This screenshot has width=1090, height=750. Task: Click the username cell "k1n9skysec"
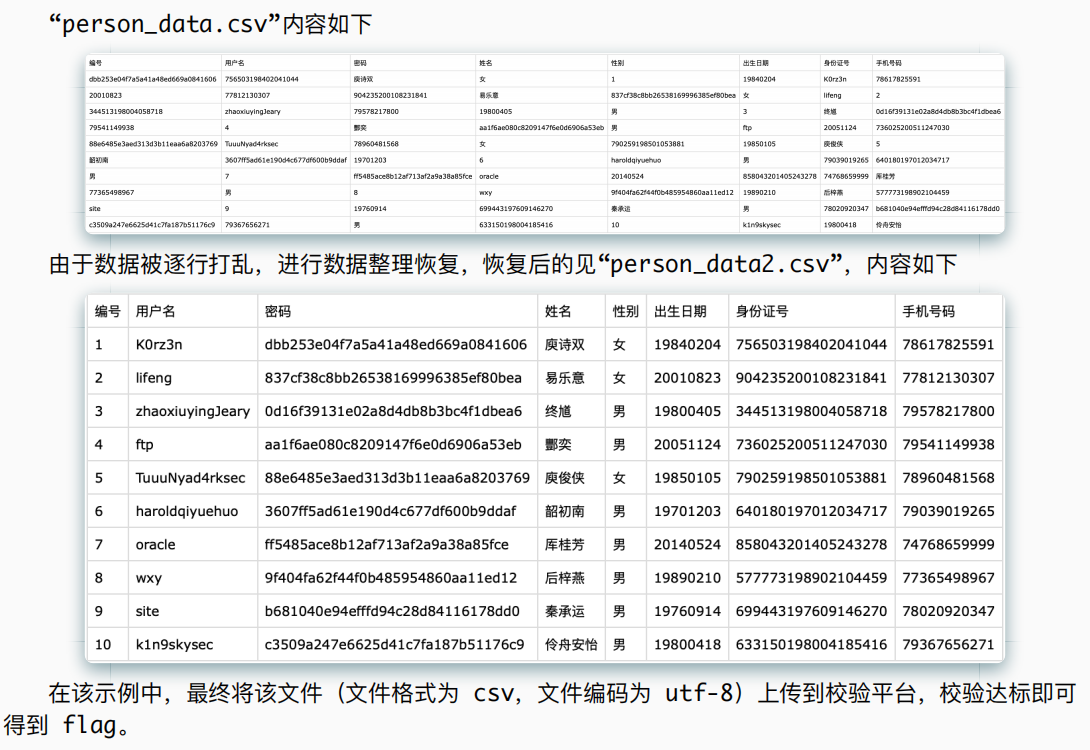point(175,644)
